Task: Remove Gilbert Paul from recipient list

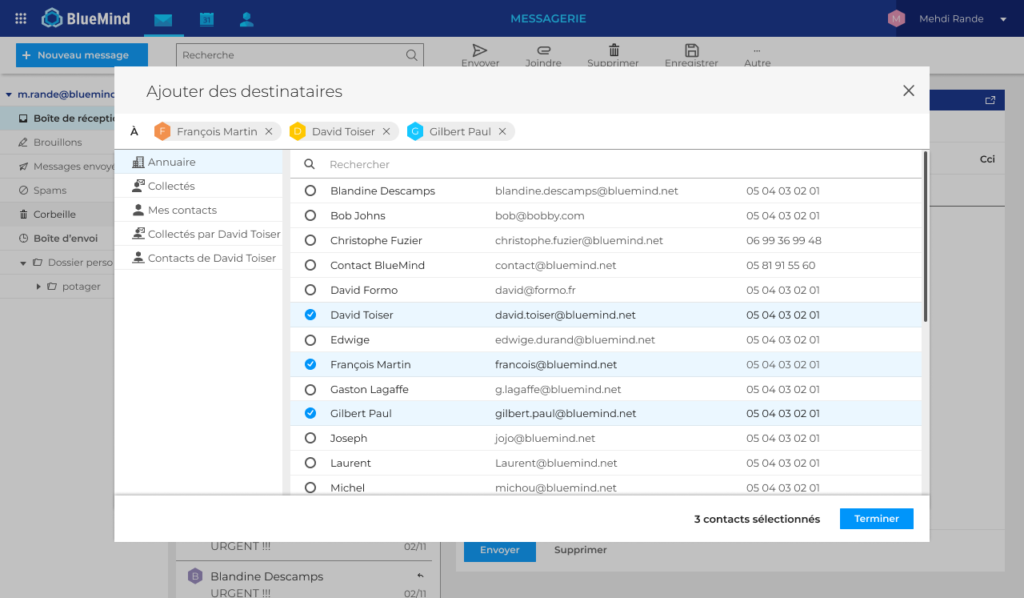Action: point(502,132)
